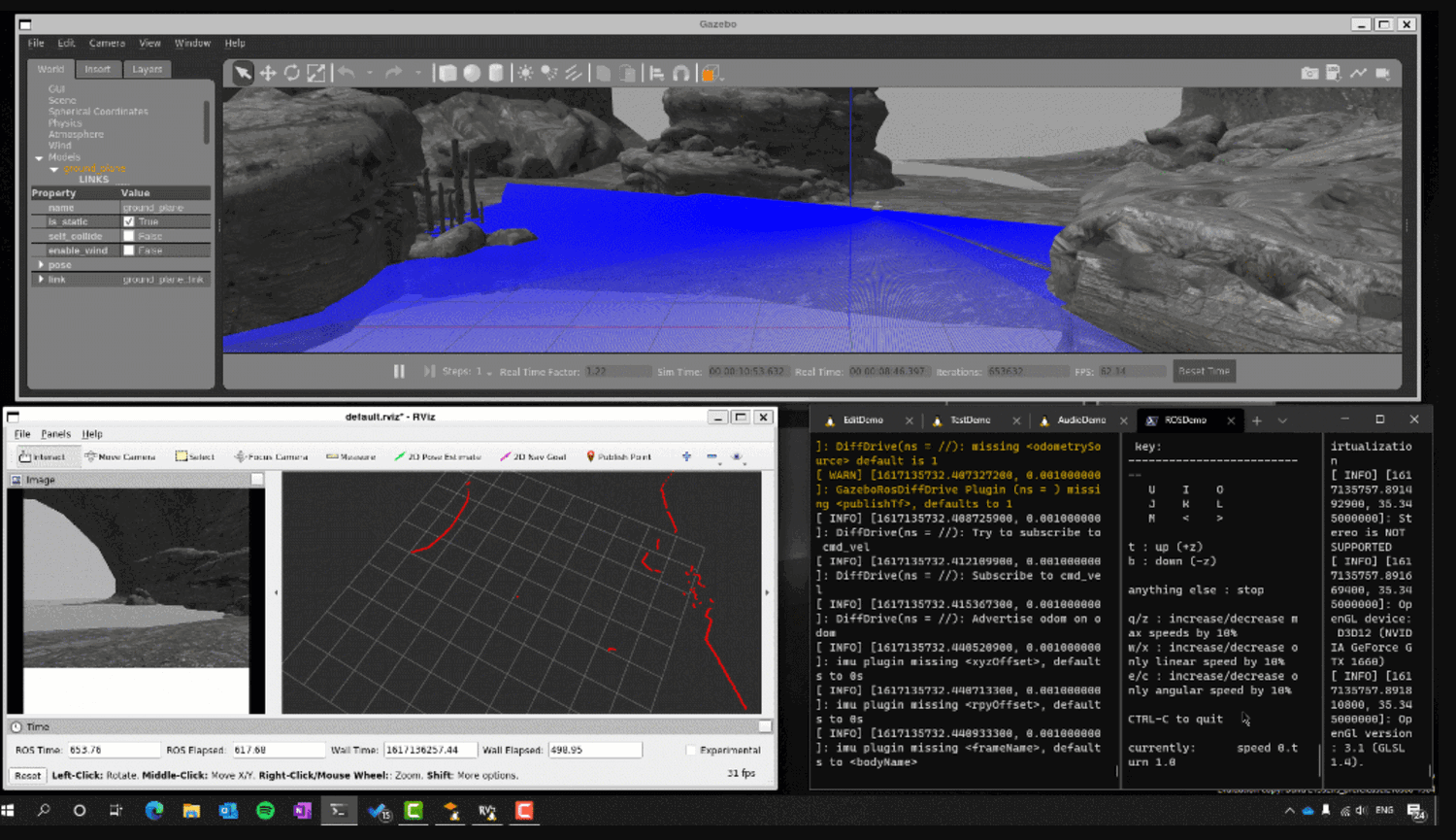Open Spotify from the taskbar
The image size is (1456, 840).
click(265, 811)
